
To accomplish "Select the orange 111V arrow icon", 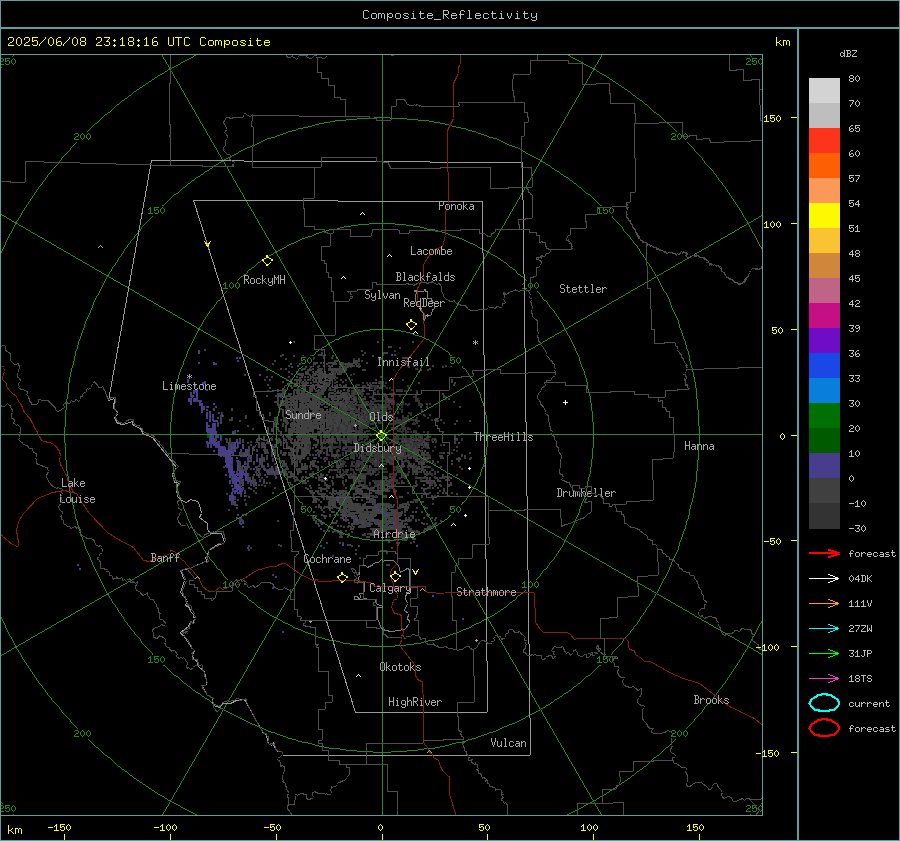I will (x=824, y=603).
